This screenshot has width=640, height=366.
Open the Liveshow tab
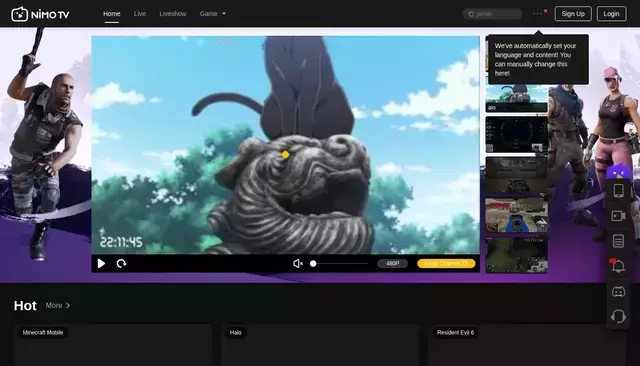pyautogui.click(x=173, y=14)
